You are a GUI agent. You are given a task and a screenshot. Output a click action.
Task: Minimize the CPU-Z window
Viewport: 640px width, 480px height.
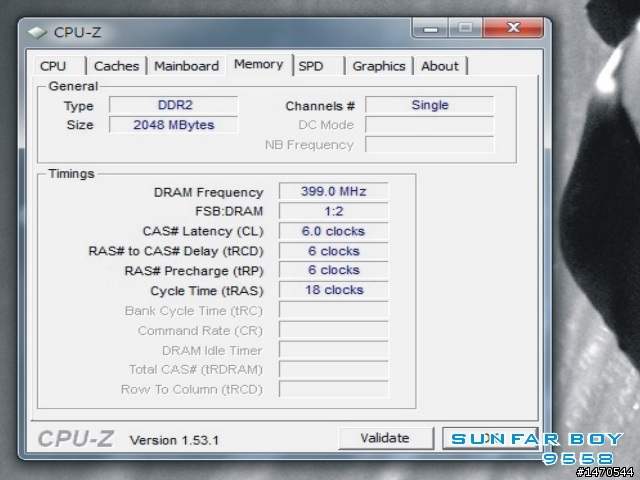[x=431, y=28]
